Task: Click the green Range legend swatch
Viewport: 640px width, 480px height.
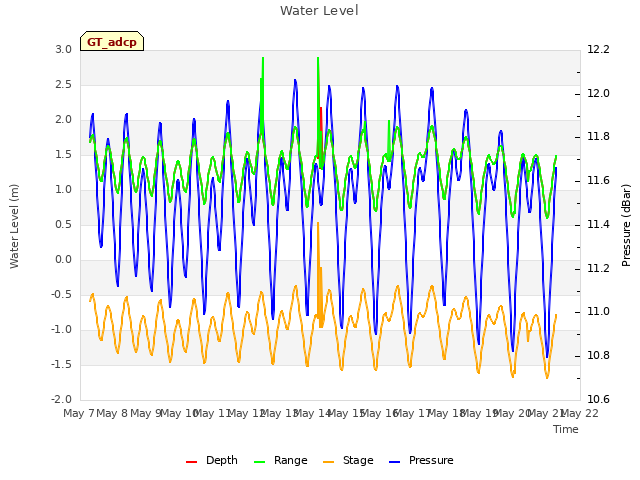Action: point(259,462)
